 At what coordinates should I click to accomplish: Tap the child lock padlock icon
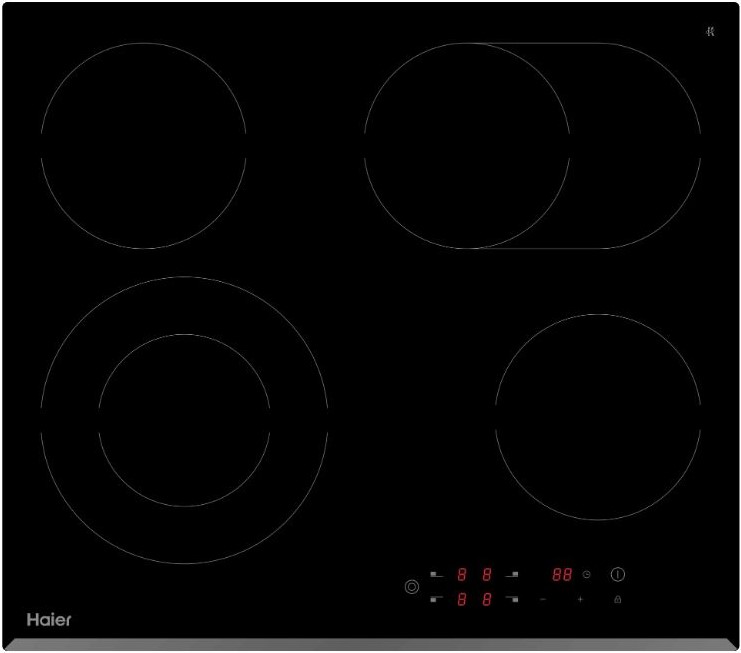pyautogui.click(x=617, y=599)
